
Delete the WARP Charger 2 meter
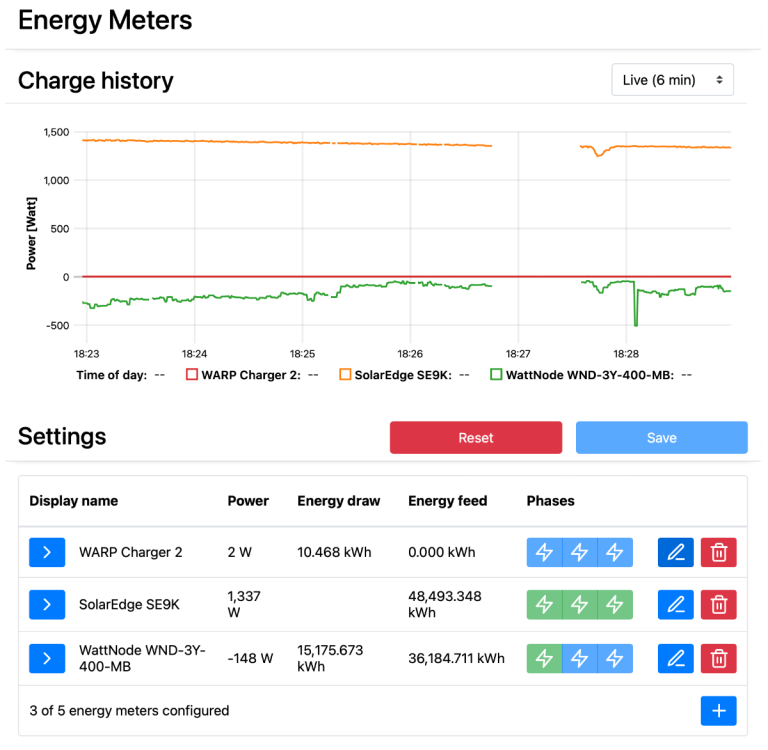click(718, 552)
